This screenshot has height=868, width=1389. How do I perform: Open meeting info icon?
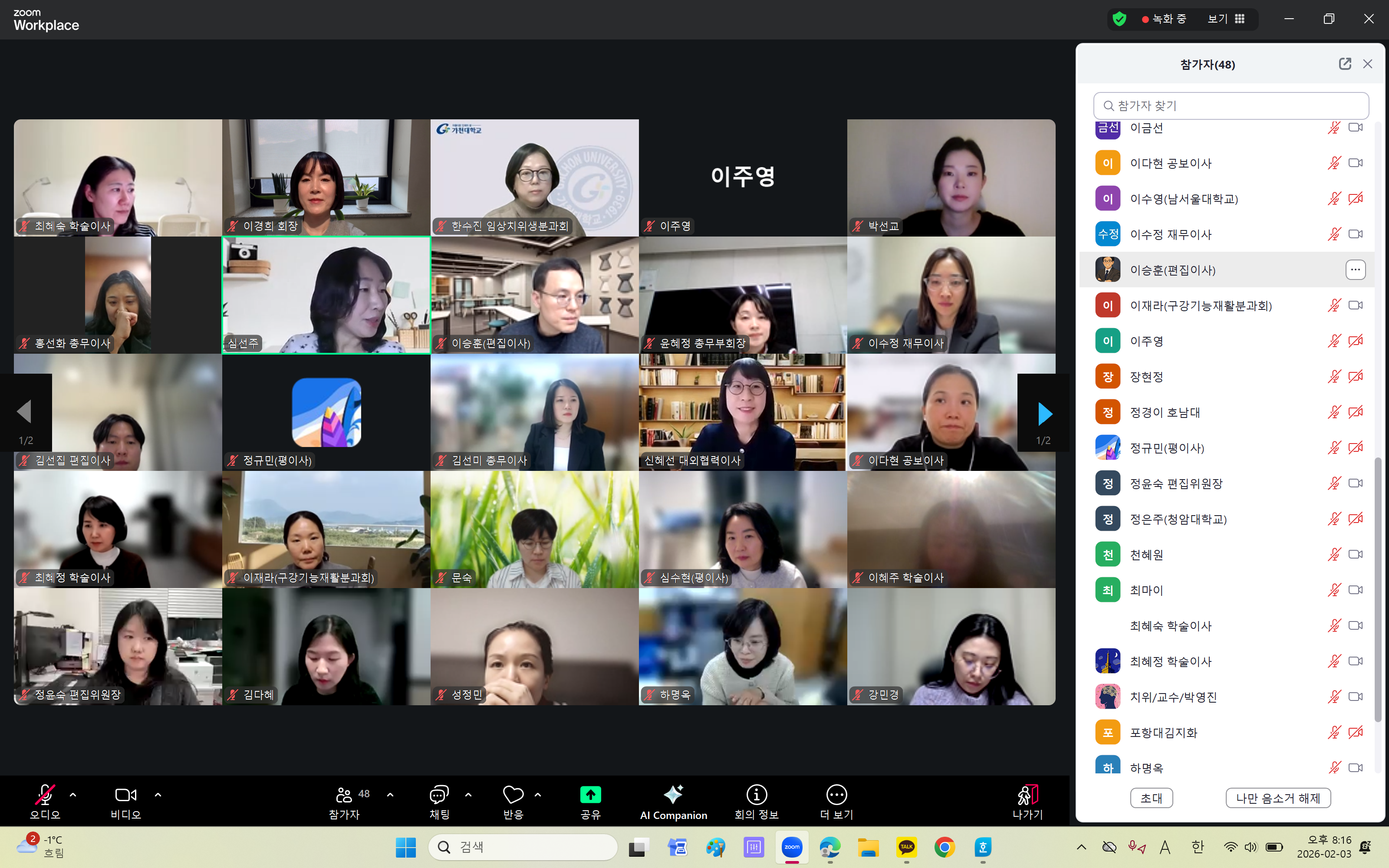[757, 795]
